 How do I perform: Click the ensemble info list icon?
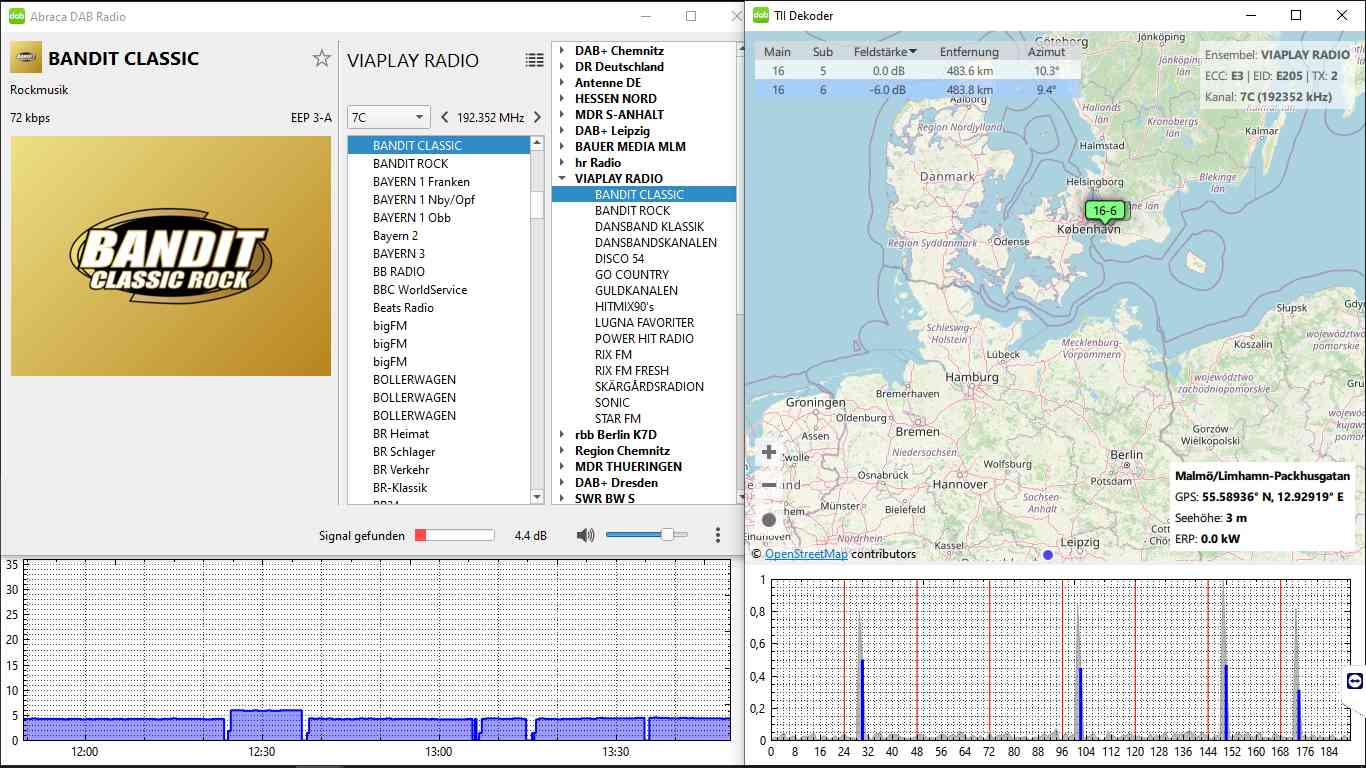coord(535,60)
